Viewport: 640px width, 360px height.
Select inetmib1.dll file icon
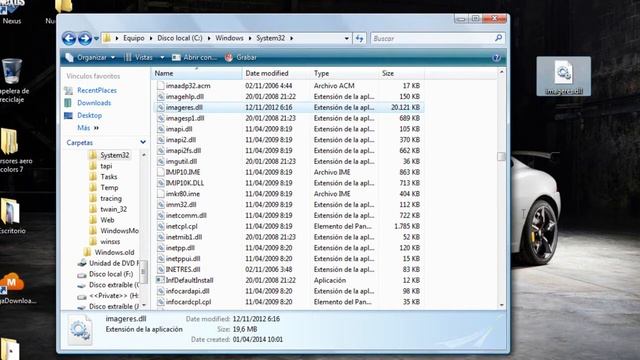pyautogui.click(x=160, y=237)
